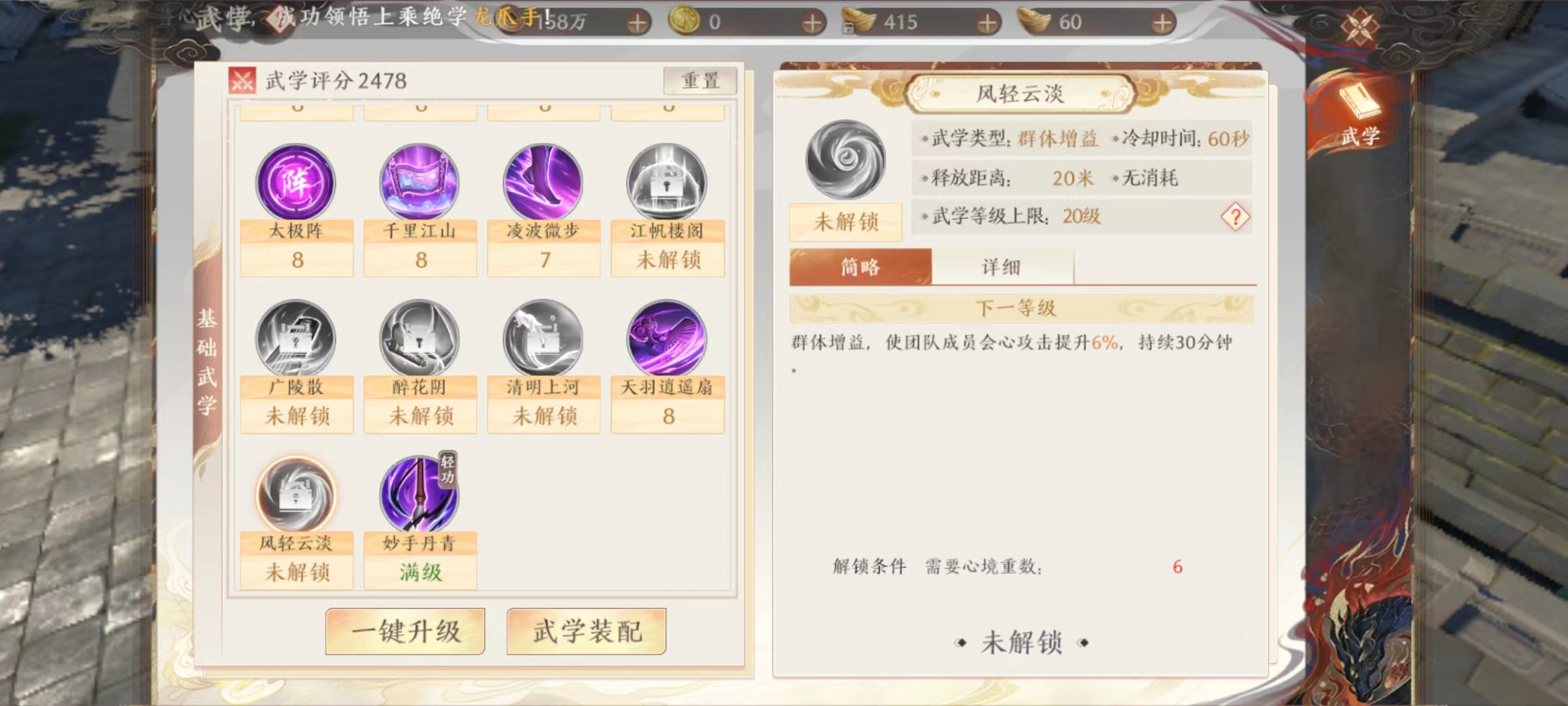Select the locked 江帆楼阁 skill icon
The height and width of the screenshot is (706, 1568).
click(666, 182)
